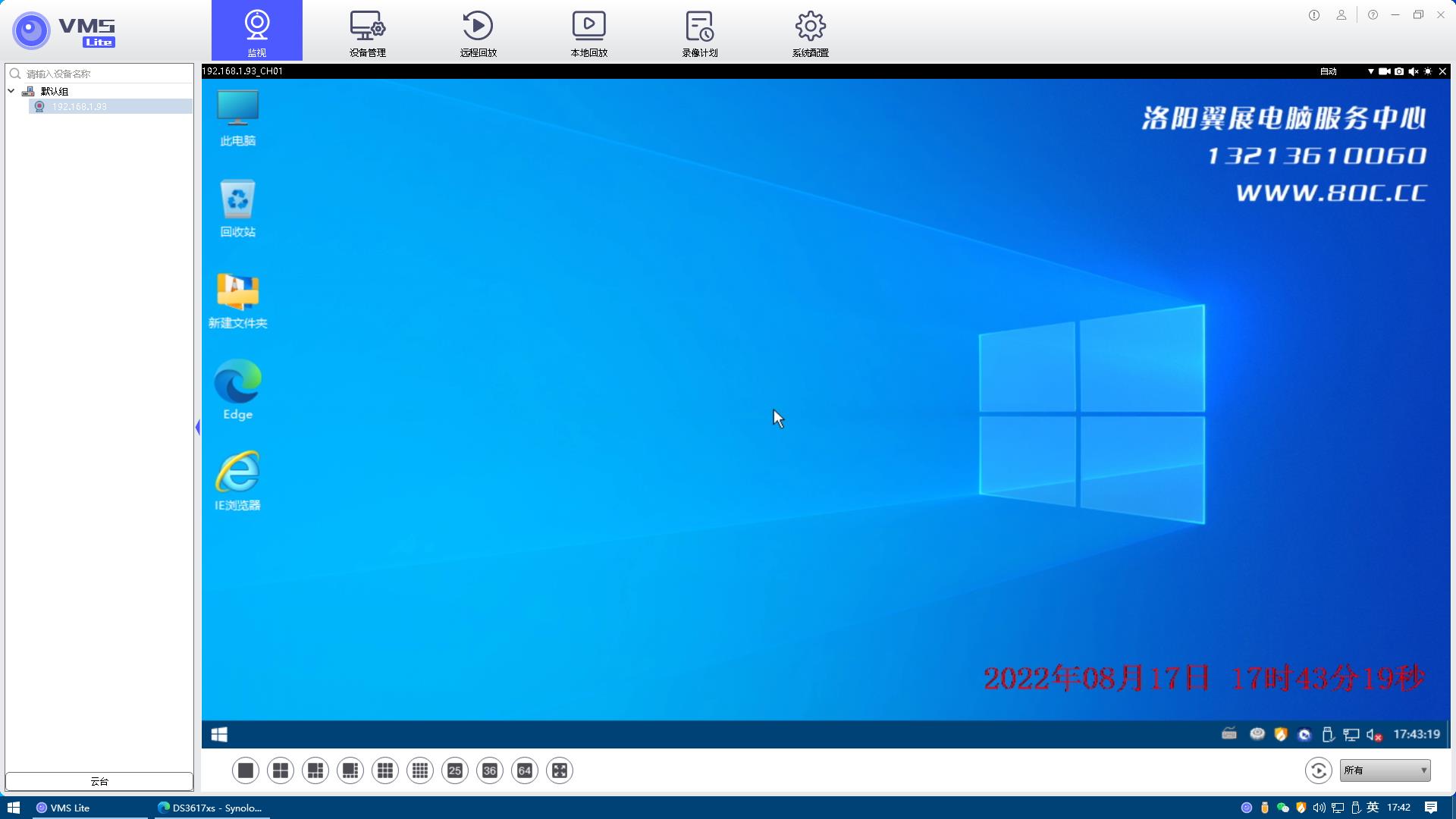Choose the 64-window layout
The image size is (1456, 819).
click(525, 770)
